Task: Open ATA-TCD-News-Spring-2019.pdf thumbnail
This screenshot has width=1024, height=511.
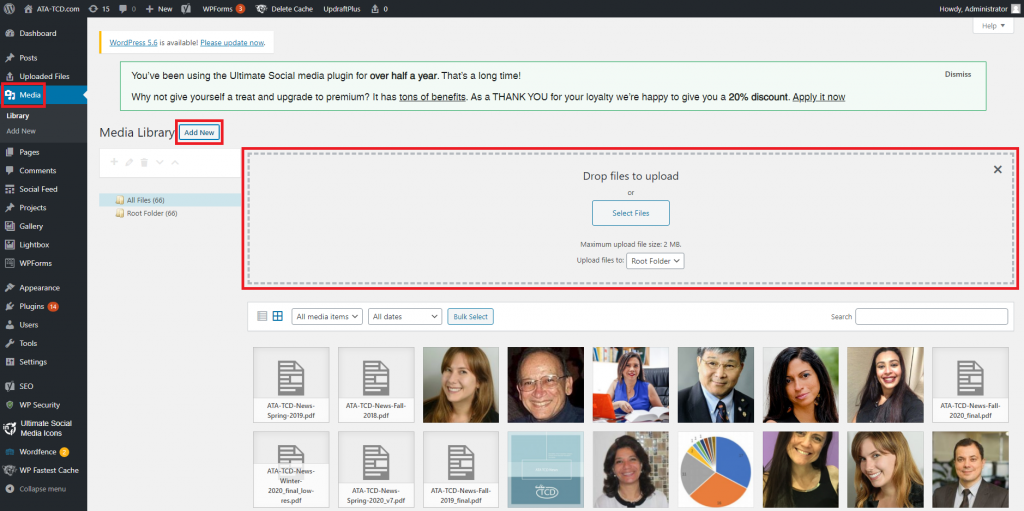Action: (x=291, y=385)
